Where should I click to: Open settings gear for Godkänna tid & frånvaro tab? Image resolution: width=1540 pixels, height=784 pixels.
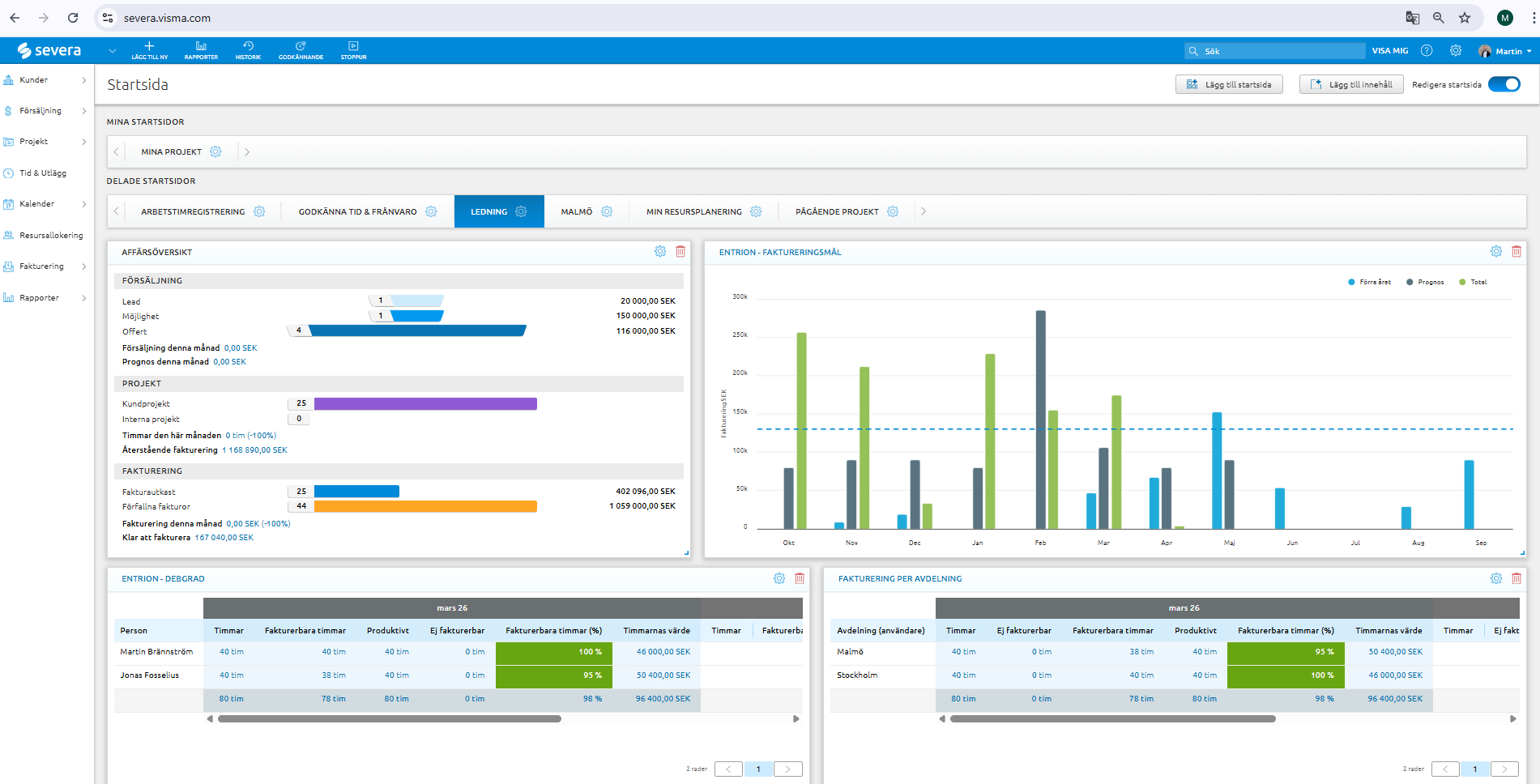pyautogui.click(x=431, y=211)
